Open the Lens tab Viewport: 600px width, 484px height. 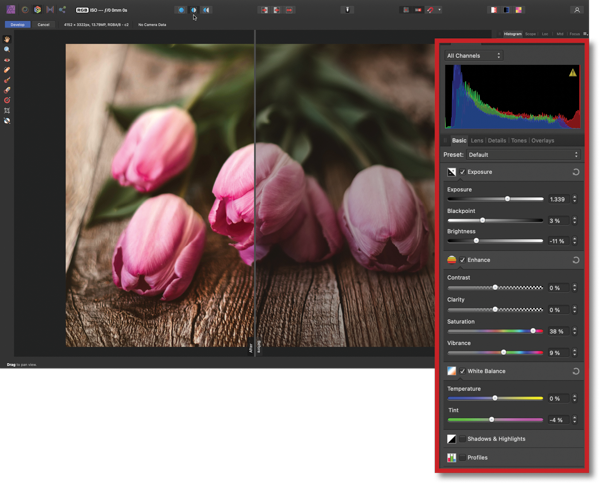click(x=477, y=140)
